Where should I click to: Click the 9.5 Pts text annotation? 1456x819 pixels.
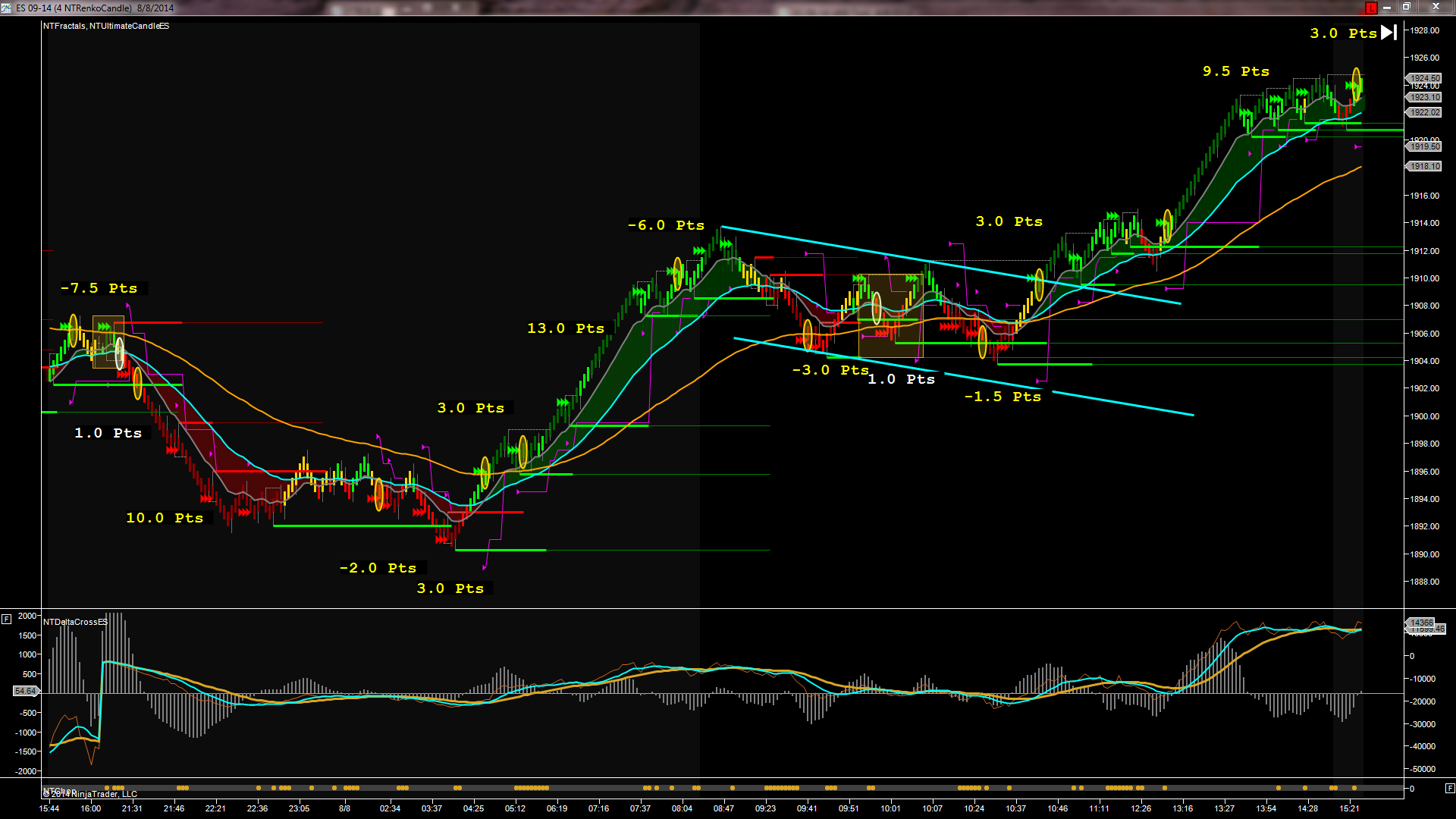point(1235,71)
